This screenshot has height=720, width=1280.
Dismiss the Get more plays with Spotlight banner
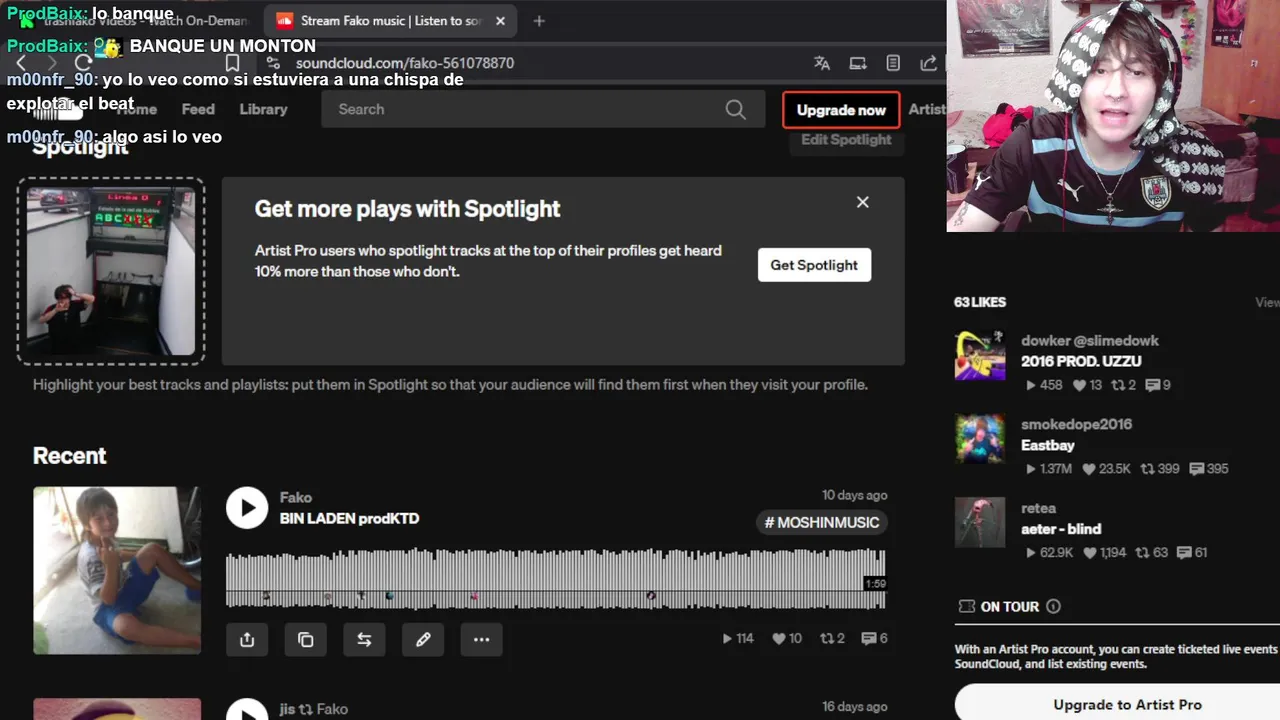[x=863, y=202]
